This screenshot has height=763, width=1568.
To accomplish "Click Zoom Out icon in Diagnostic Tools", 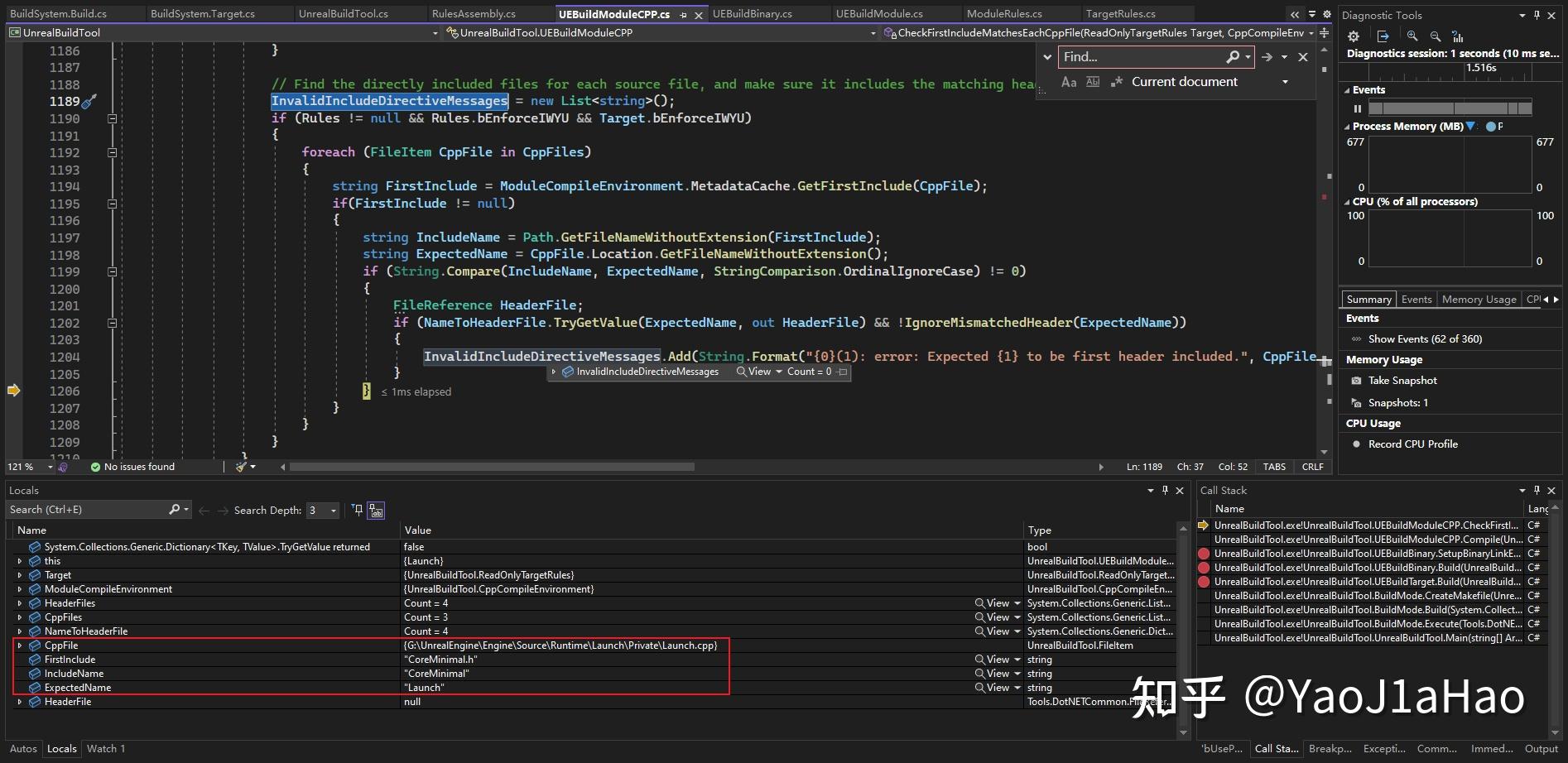I will 1436,36.
